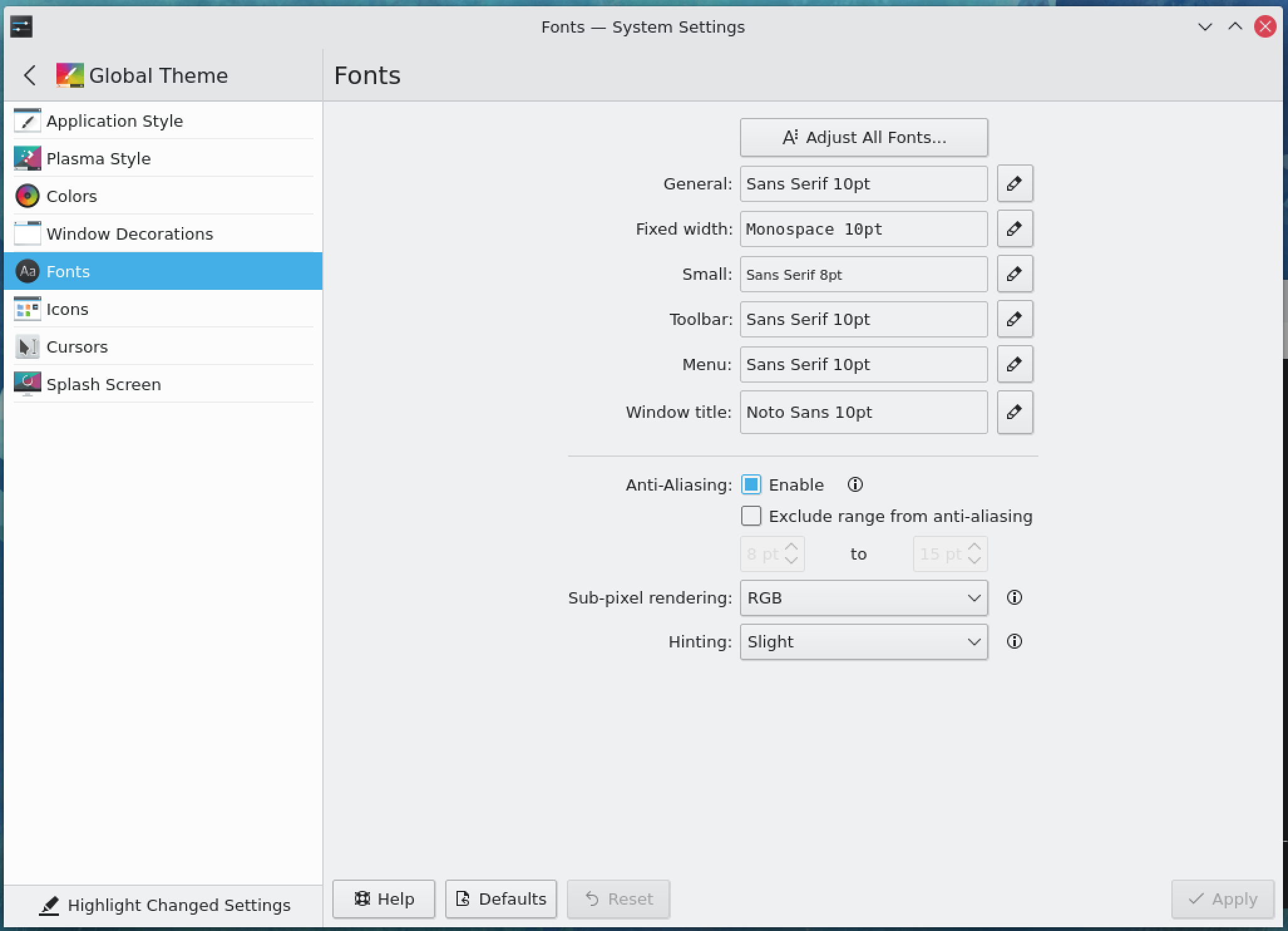Edit the Small font with pencil button
This screenshot has width=1288, height=931.
(1015, 274)
